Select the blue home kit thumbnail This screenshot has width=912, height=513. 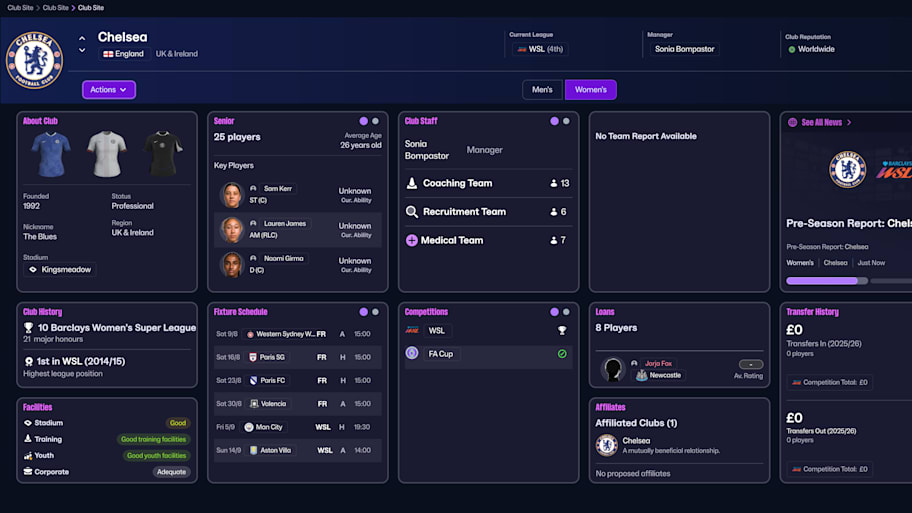point(51,154)
